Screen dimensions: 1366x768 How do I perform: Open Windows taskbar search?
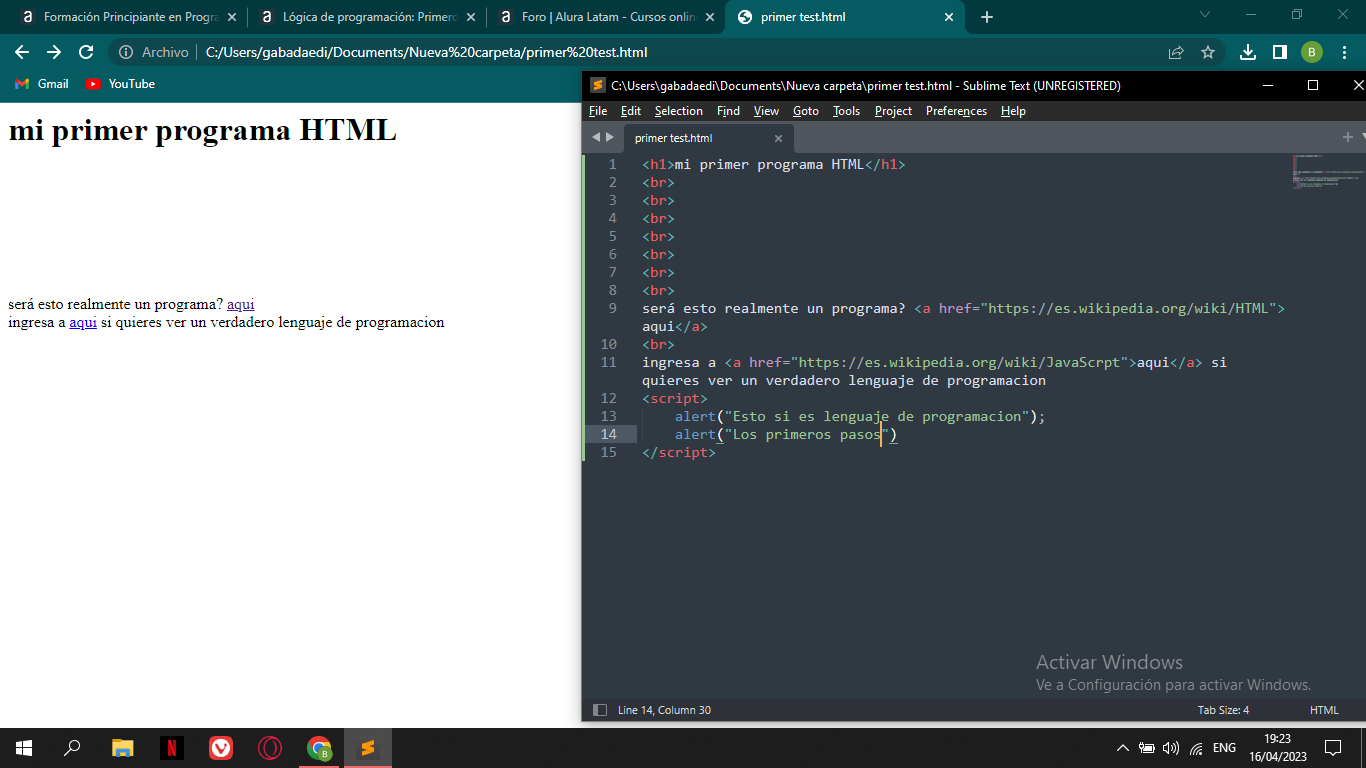(x=72, y=748)
